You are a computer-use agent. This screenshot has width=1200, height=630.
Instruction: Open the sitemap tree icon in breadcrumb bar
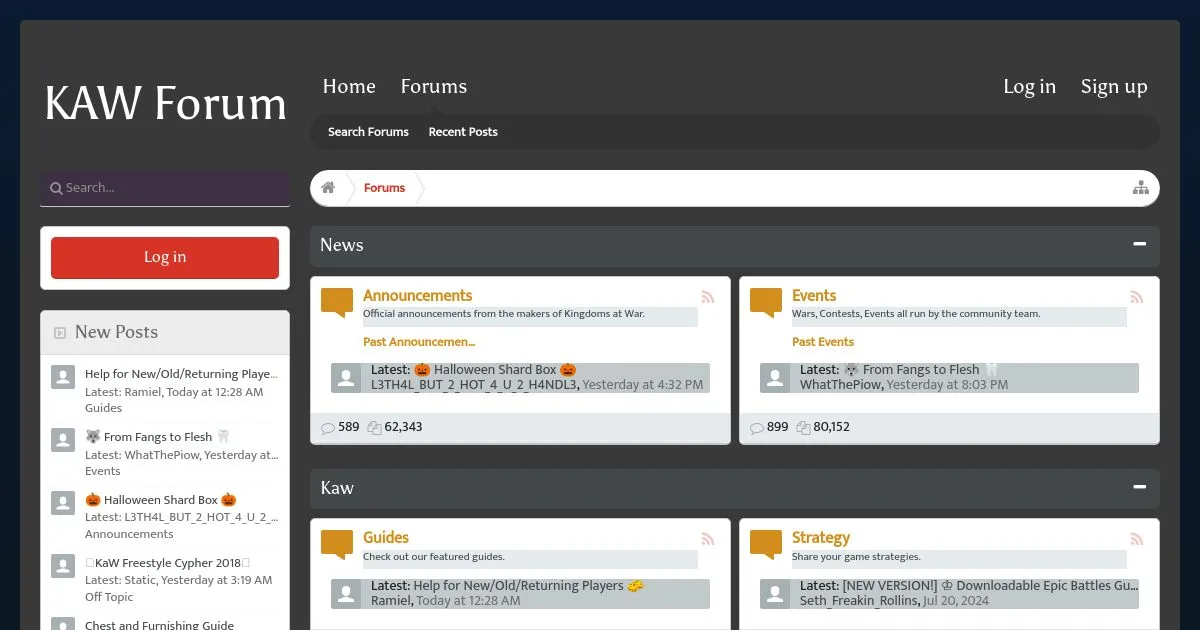pos(1140,188)
